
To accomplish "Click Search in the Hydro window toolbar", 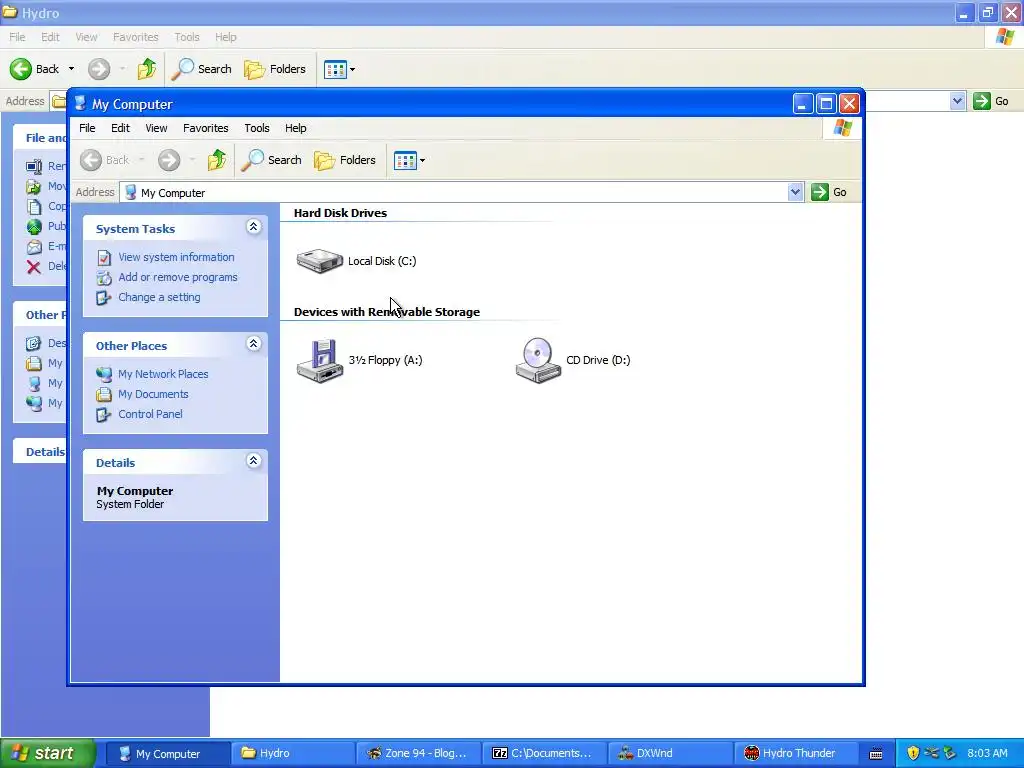I will [201, 69].
